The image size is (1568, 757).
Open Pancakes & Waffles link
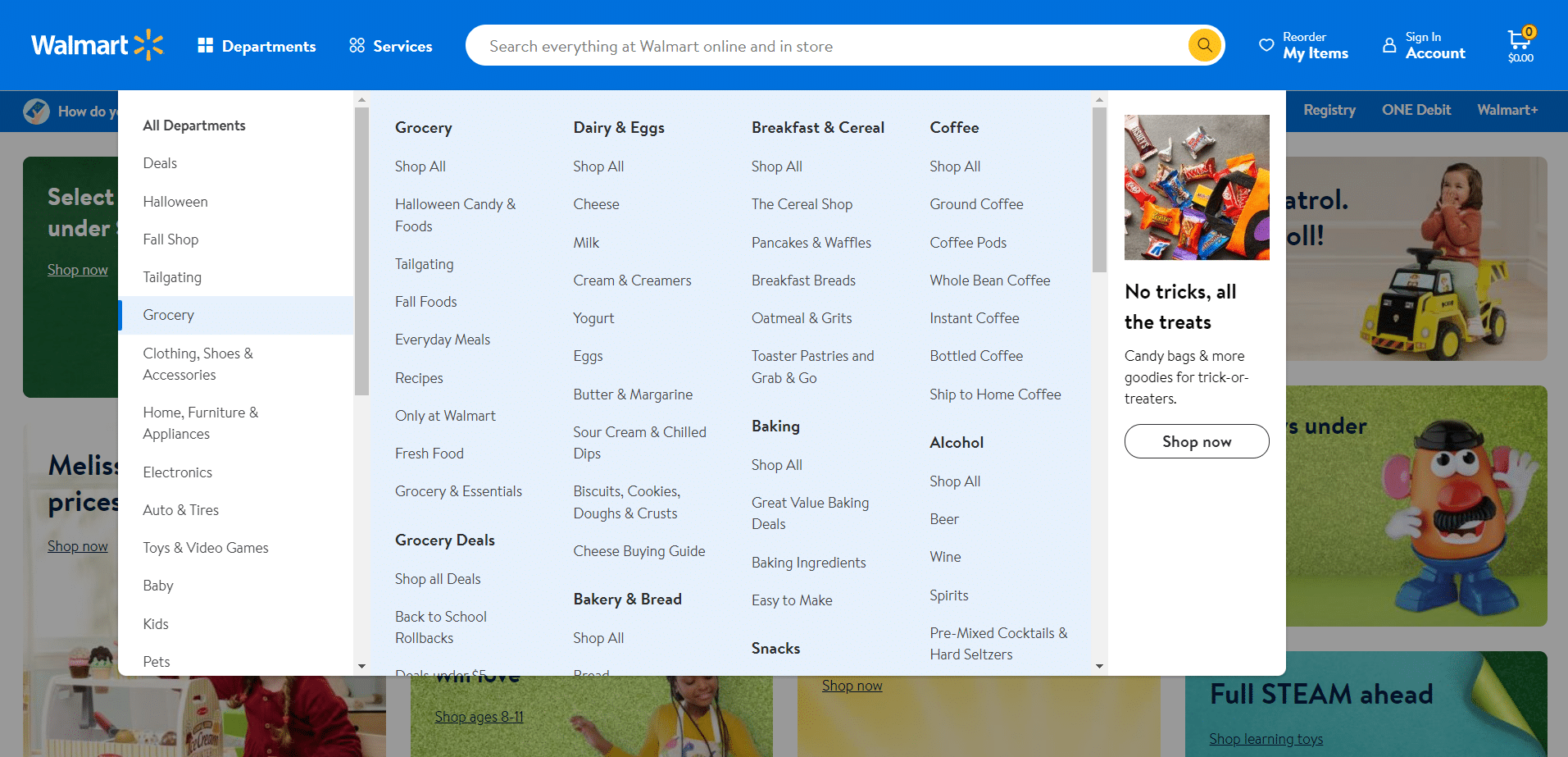[x=811, y=243]
